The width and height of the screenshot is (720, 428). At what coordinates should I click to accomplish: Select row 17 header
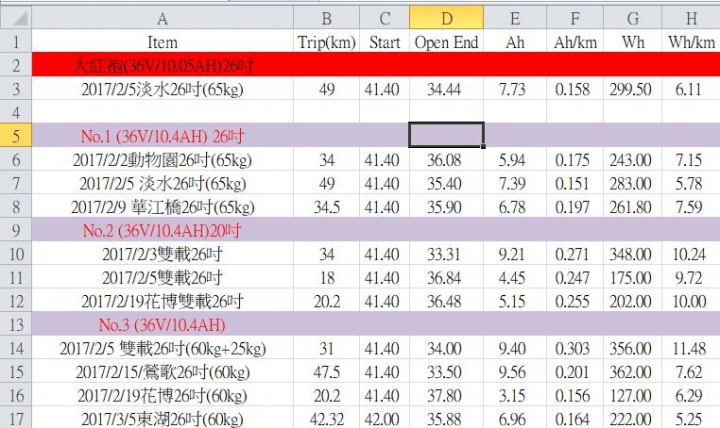[x=16, y=417]
